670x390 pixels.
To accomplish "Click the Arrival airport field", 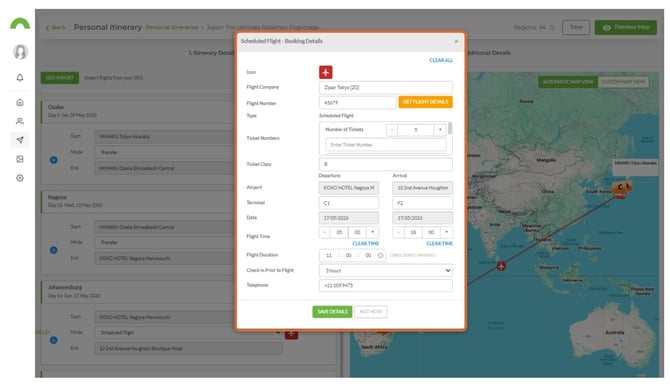I will click(x=423, y=188).
